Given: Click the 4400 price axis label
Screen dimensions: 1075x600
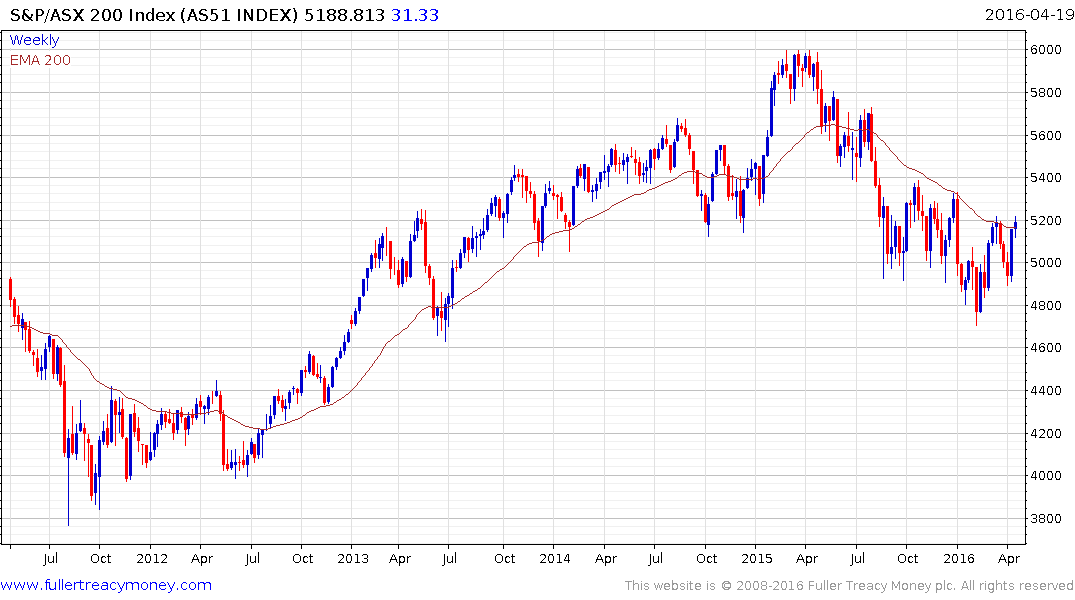Looking at the screenshot, I should (1046, 391).
